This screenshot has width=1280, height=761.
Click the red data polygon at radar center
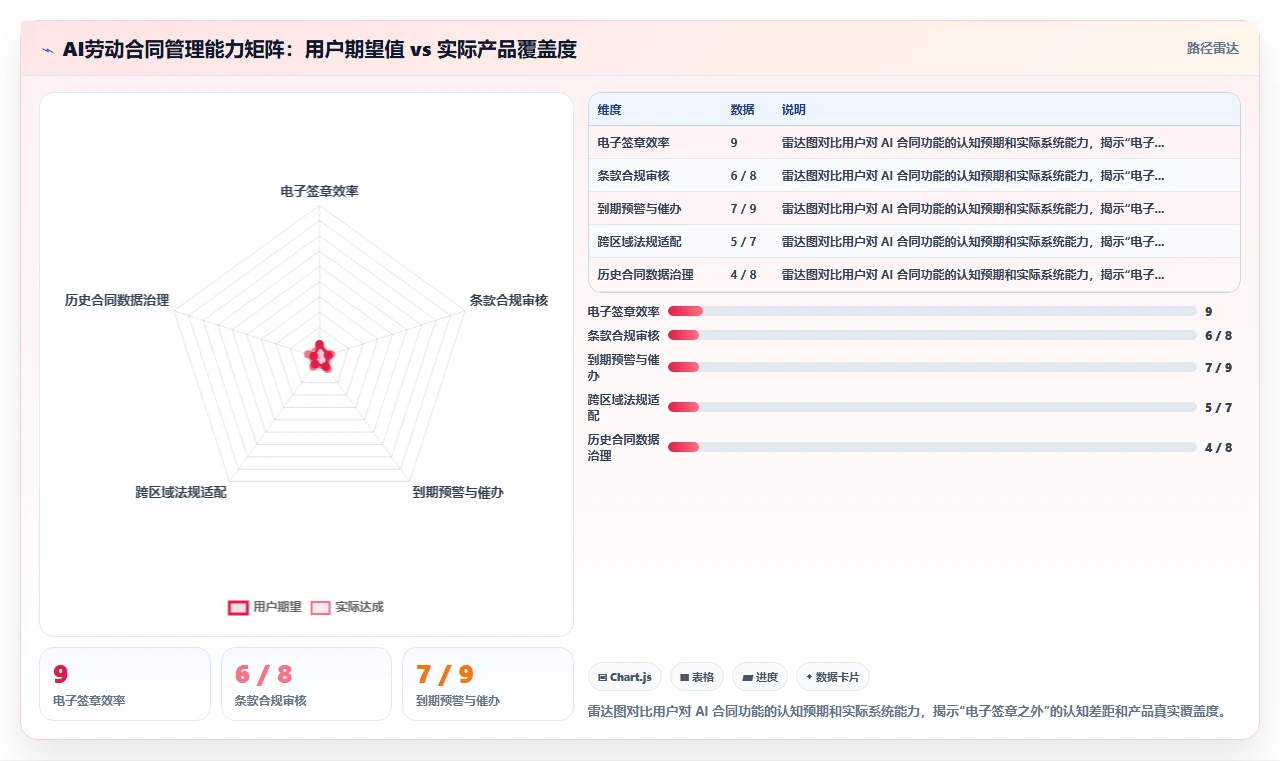point(319,356)
